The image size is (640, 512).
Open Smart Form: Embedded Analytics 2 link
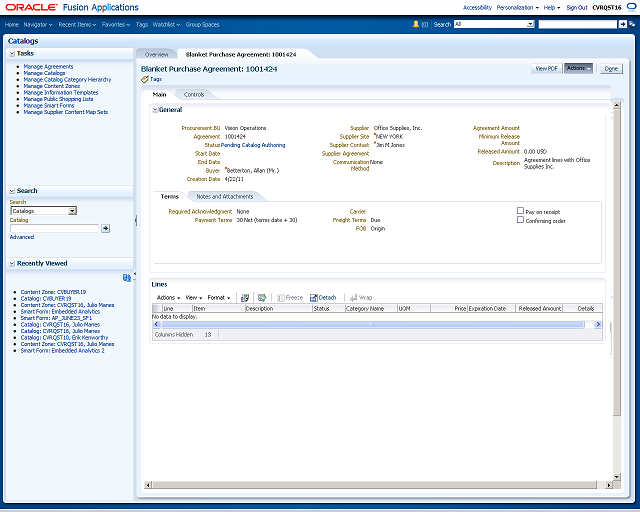pos(62,350)
